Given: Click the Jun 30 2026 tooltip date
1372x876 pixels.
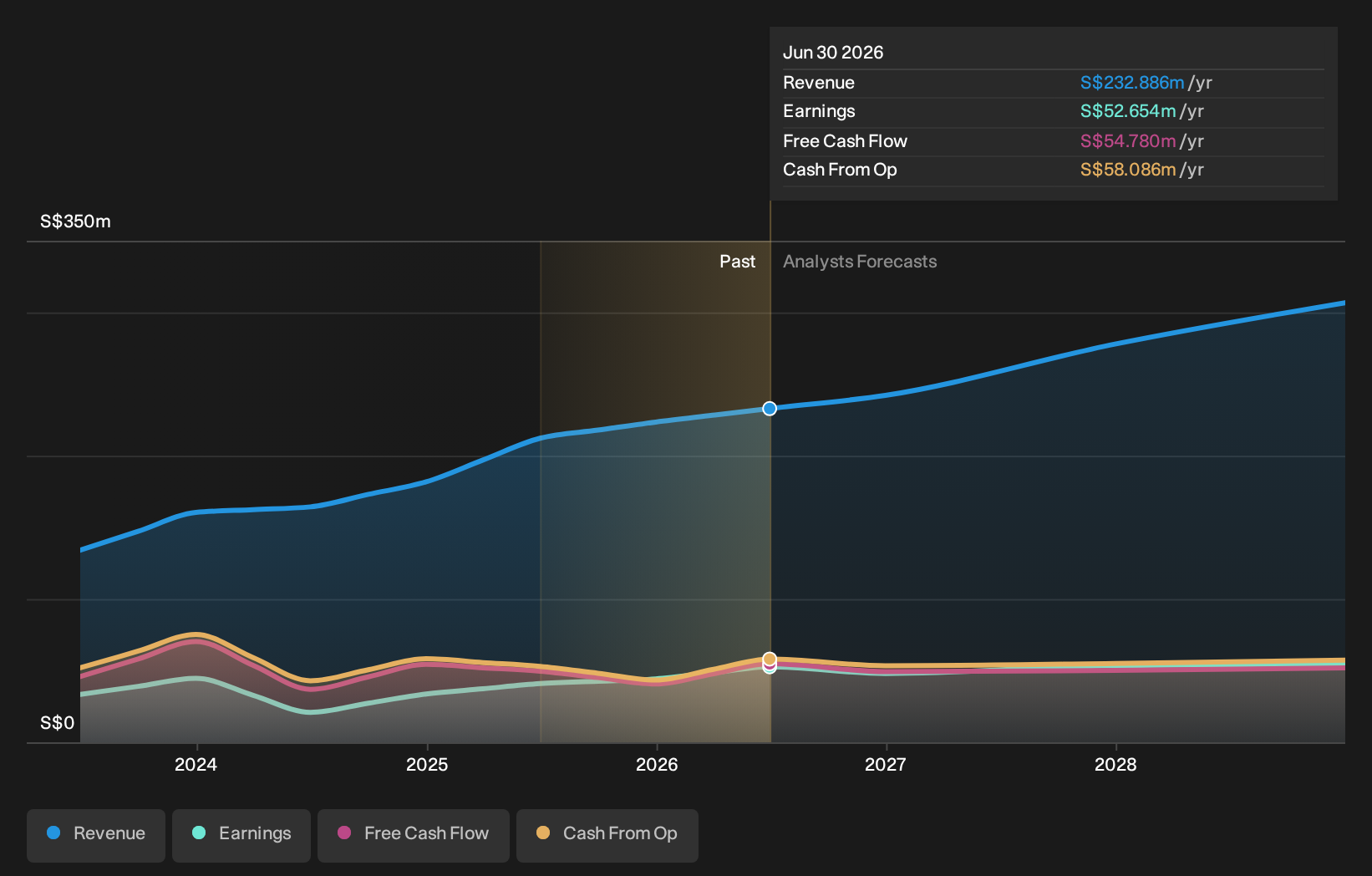Looking at the screenshot, I should coord(833,53).
